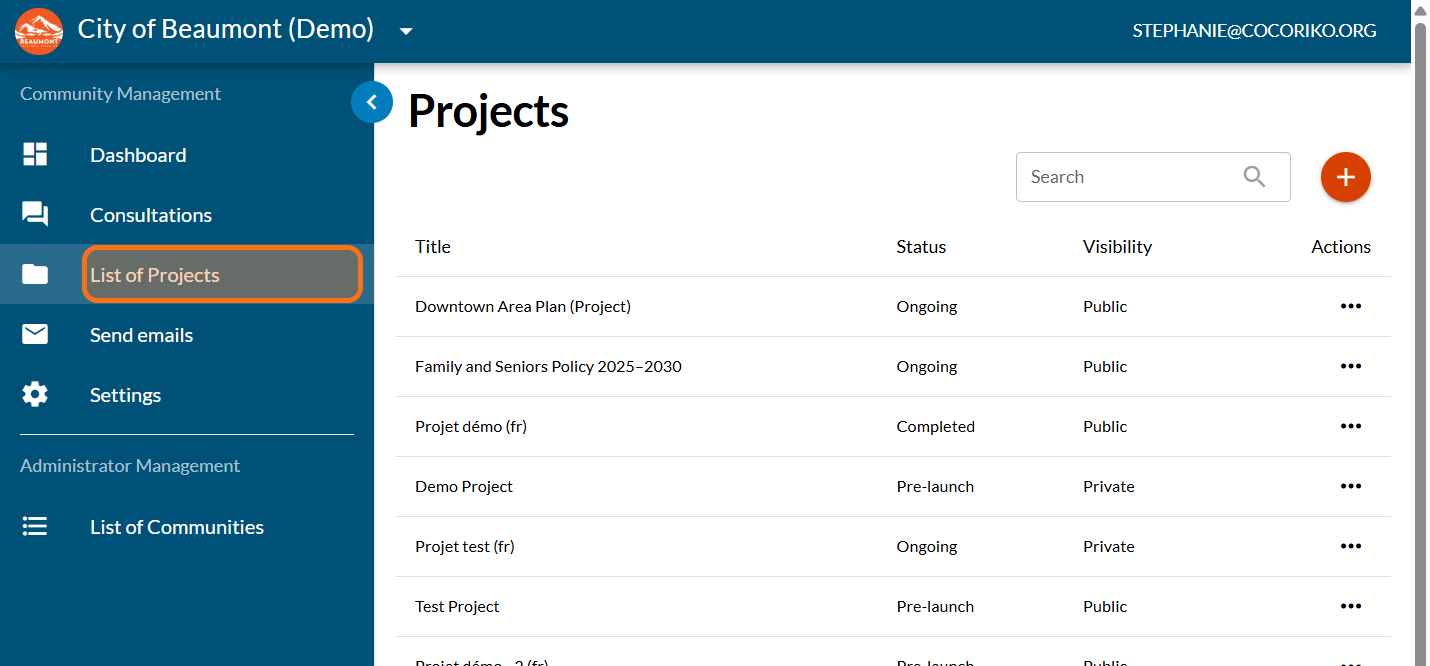Click the stephanie@cocoriko.org account label
The image size is (1430, 666).
click(x=1254, y=31)
